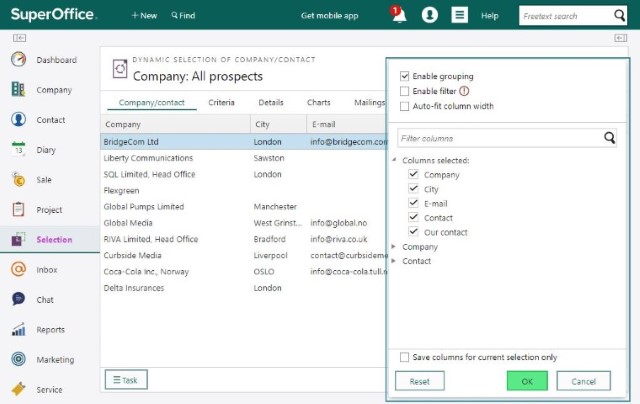The width and height of the screenshot is (640, 404).
Task: Open the Reports chart icon
Action: point(18,329)
